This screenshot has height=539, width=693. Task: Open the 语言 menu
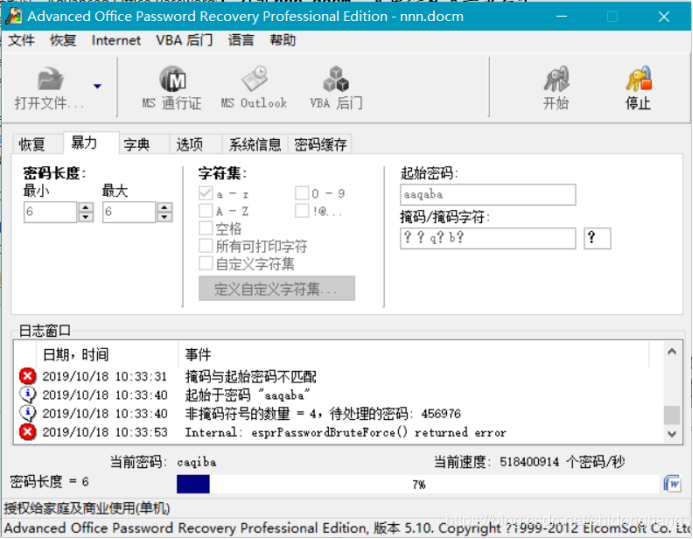241,40
